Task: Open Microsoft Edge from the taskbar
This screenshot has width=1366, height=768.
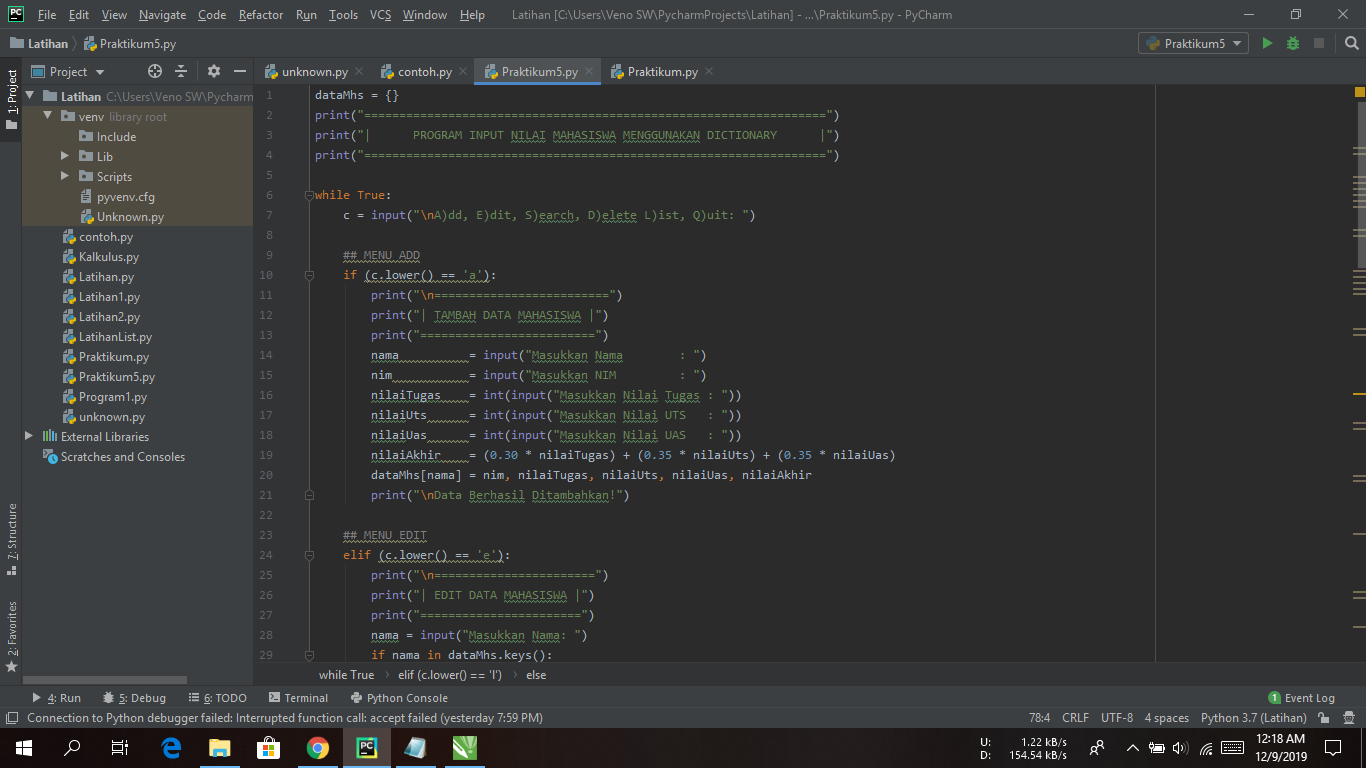Action: (171, 747)
